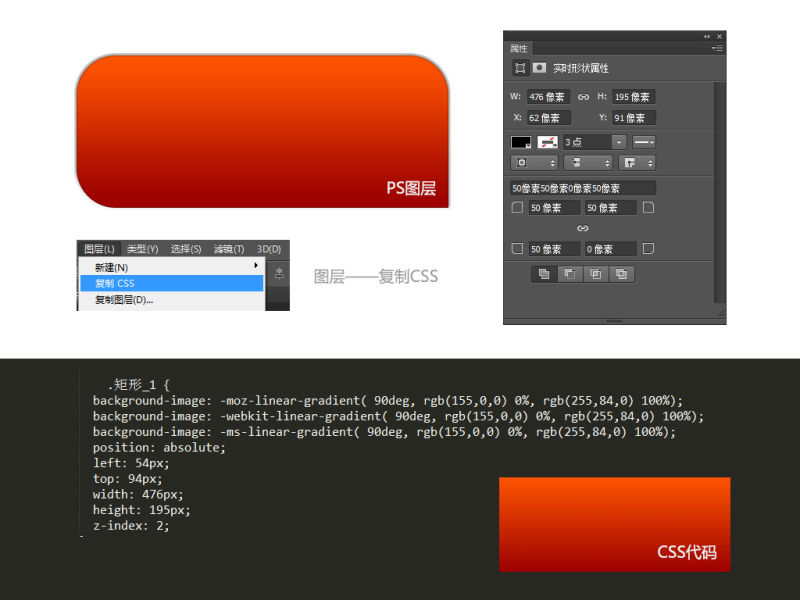Screen dimensions: 800x600
Task: Click the code line z-index: 2;
Action: pos(131,526)
